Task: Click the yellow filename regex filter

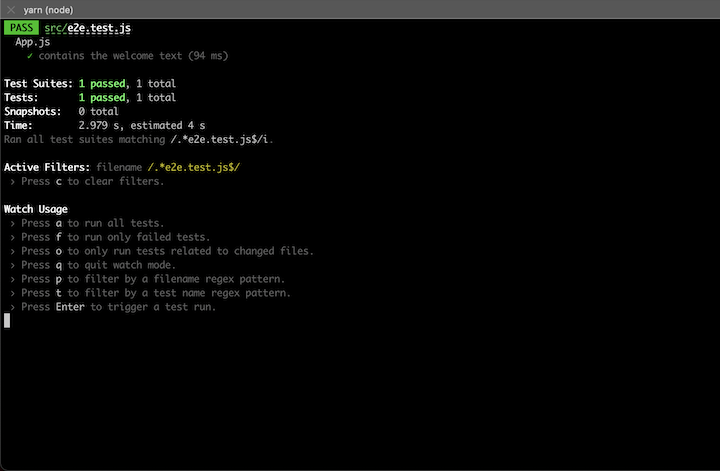Action: point(193,168)
